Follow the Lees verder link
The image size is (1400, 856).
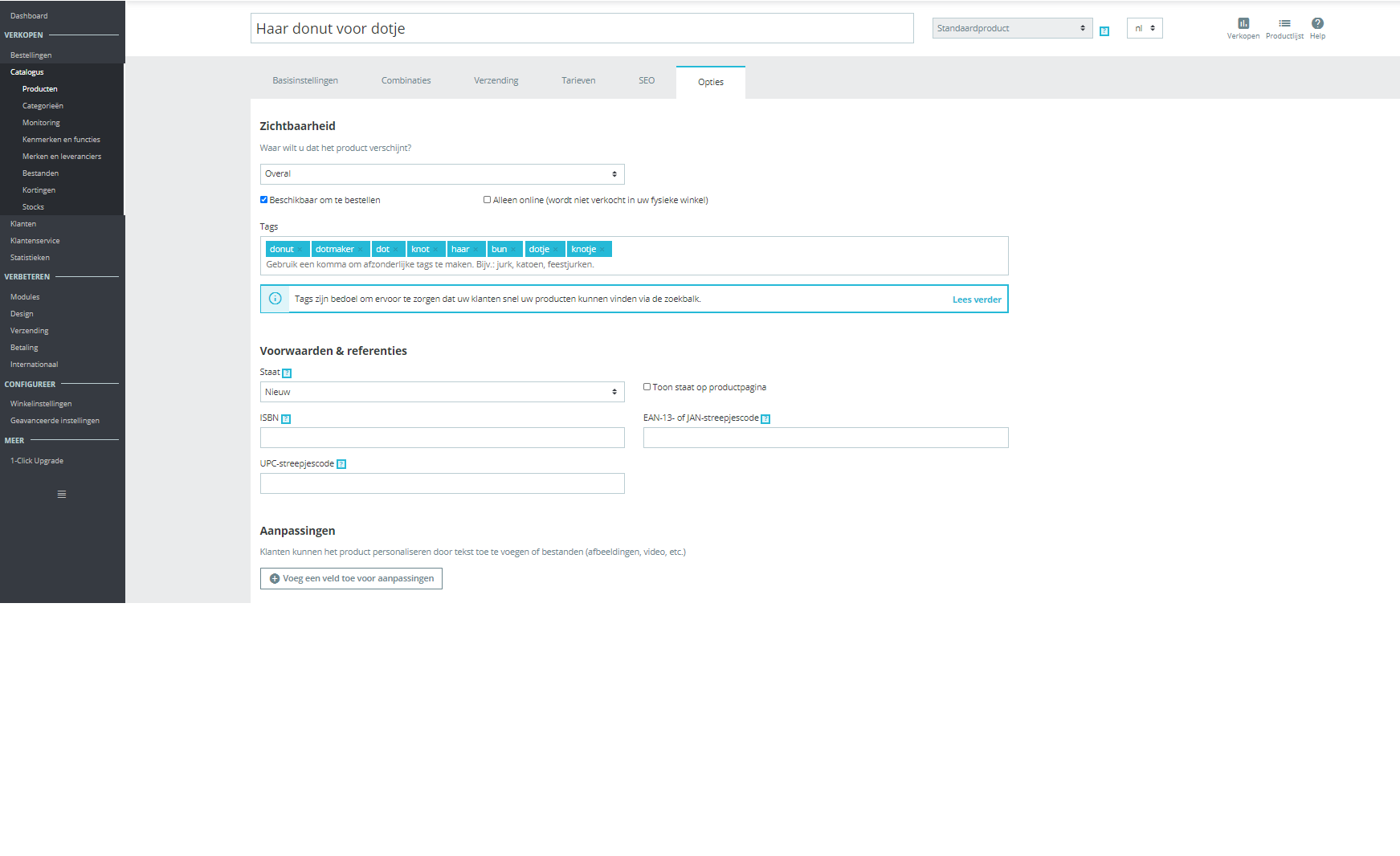click(x=977, y=300)
